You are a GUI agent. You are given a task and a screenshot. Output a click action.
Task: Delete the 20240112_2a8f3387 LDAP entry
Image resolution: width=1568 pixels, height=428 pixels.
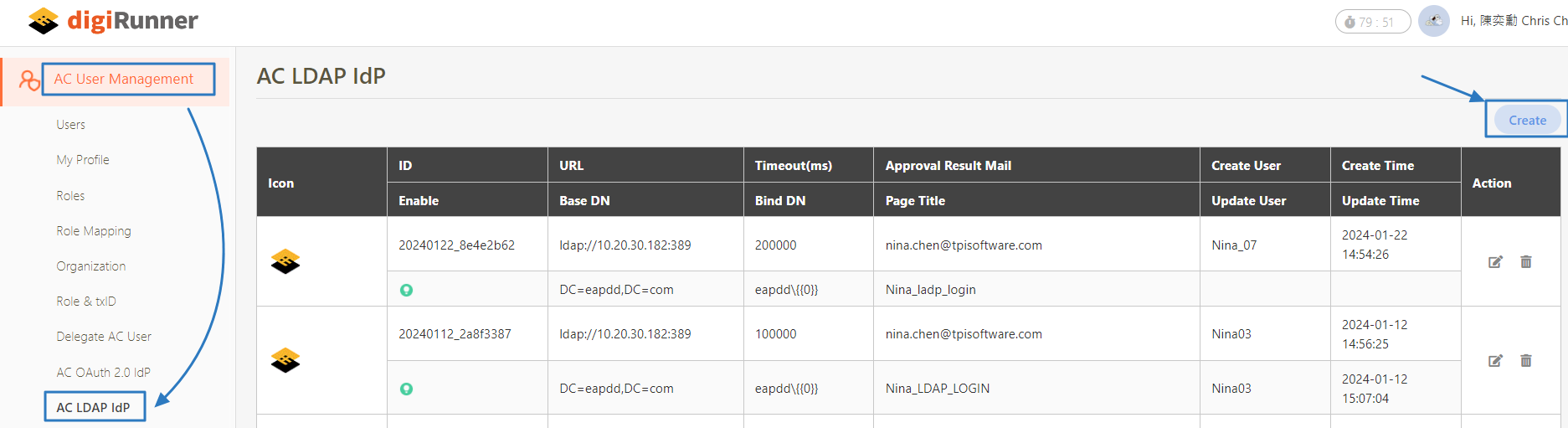tap(1526, 361)
